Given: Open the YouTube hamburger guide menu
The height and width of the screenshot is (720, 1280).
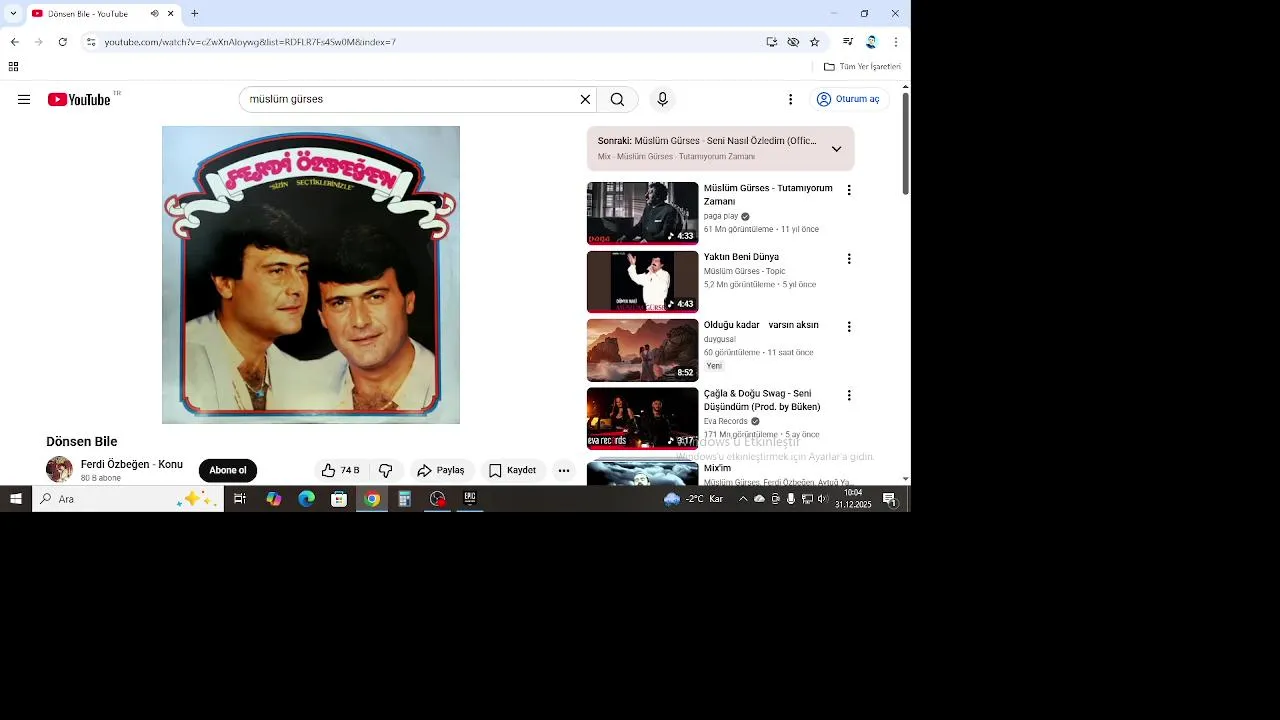Looking at the screenshot, I should click(x=24, y=99).
